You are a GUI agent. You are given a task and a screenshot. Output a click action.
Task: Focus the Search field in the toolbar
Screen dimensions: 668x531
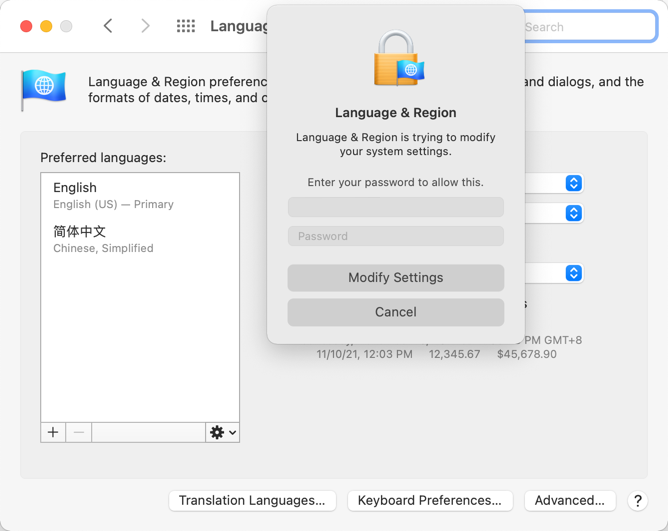[590, 27]
